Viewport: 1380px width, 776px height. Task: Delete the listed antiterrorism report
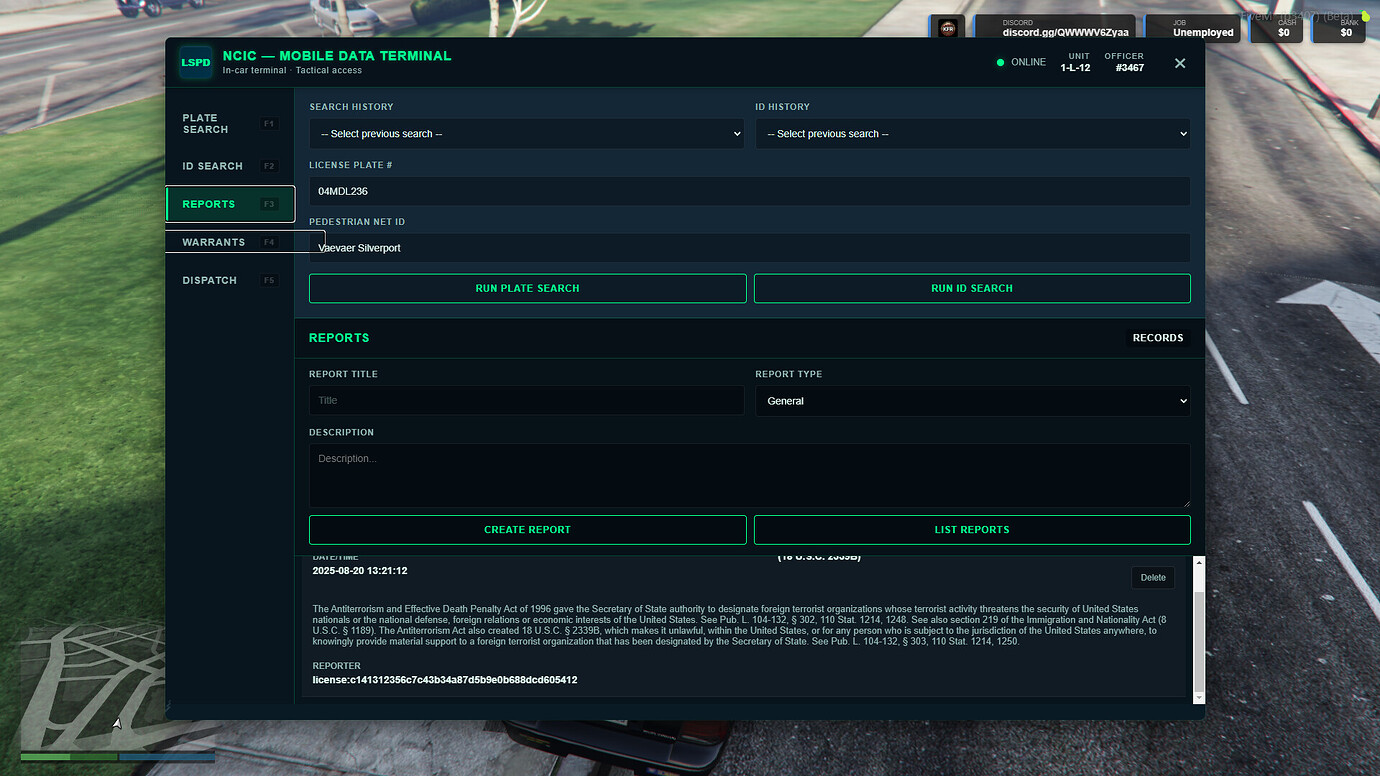point(1153,577)
